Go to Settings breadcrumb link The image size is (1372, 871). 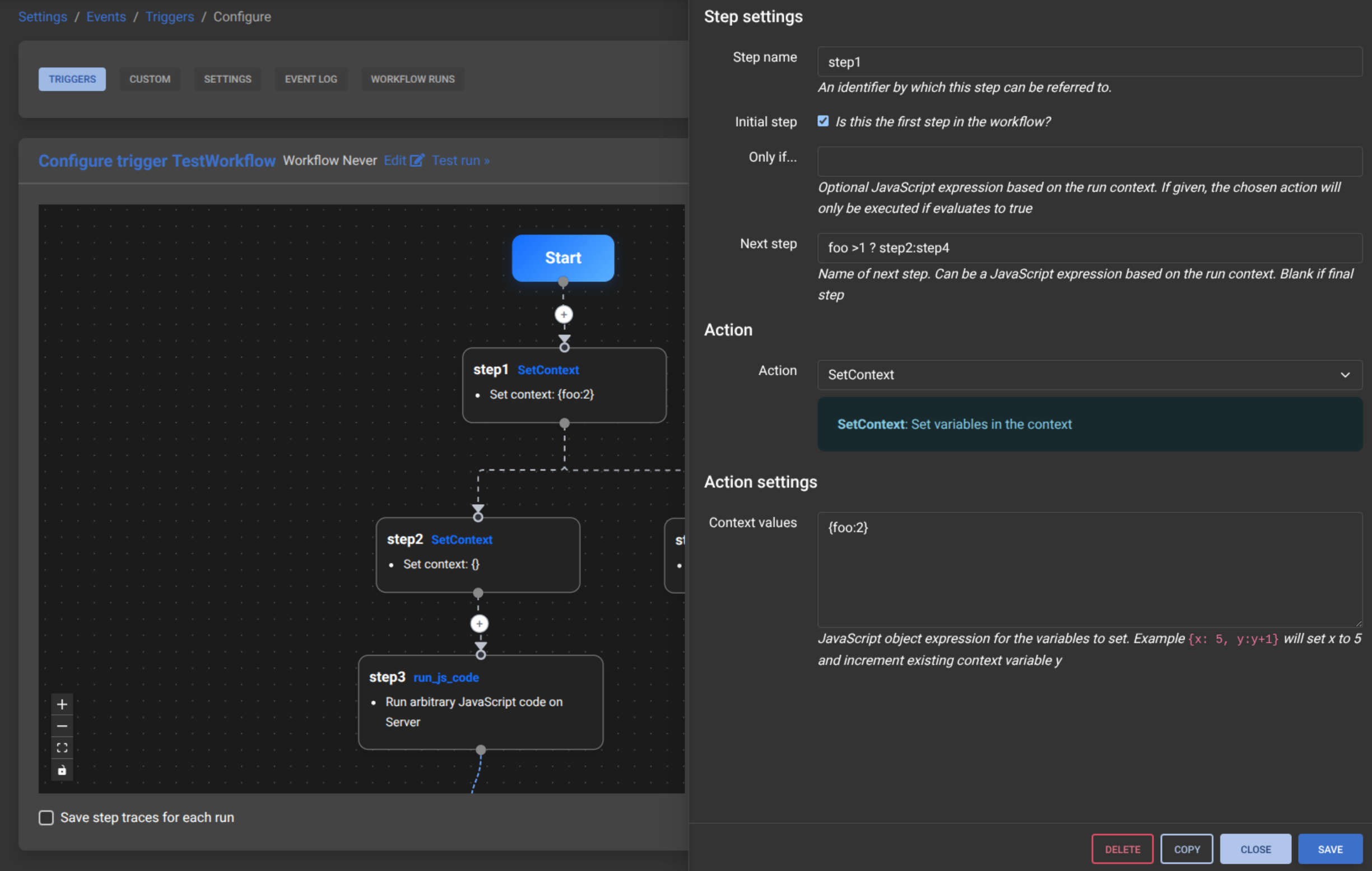(x=43, y=16)
